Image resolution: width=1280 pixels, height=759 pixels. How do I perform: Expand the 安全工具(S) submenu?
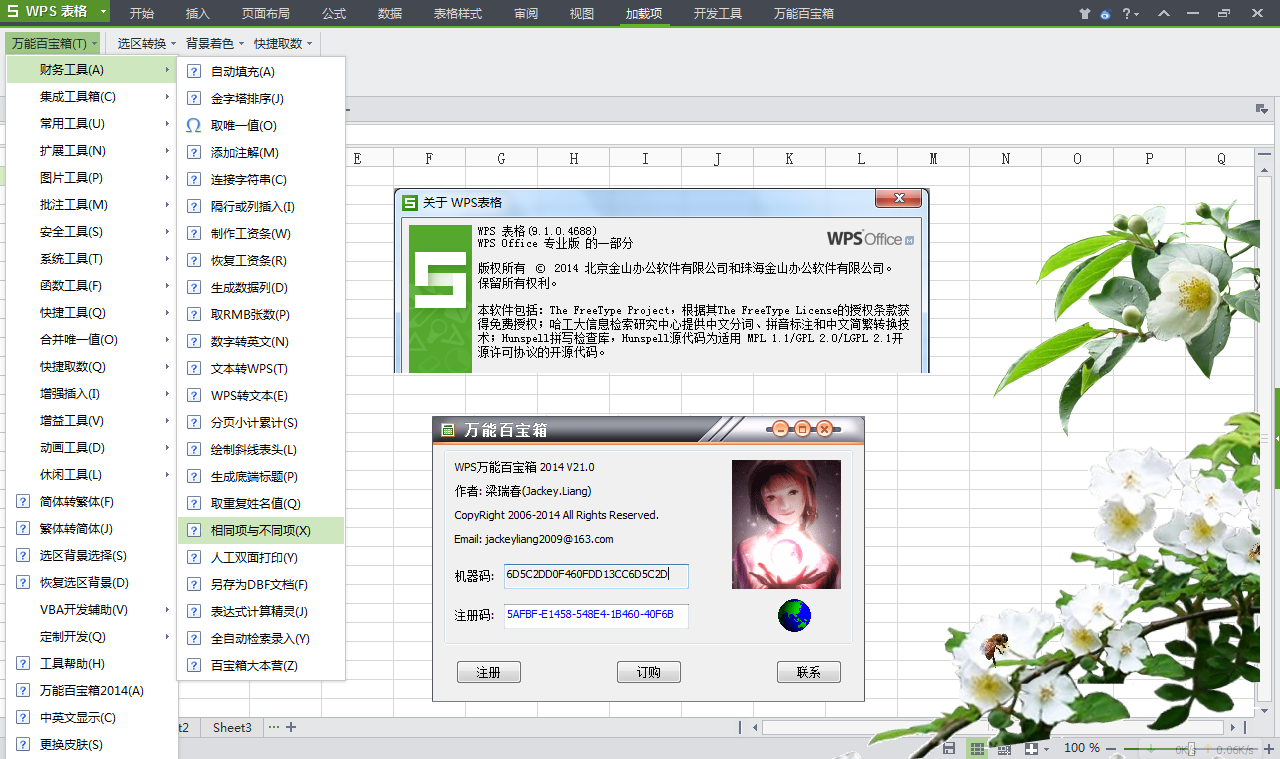tap(92, 231)
